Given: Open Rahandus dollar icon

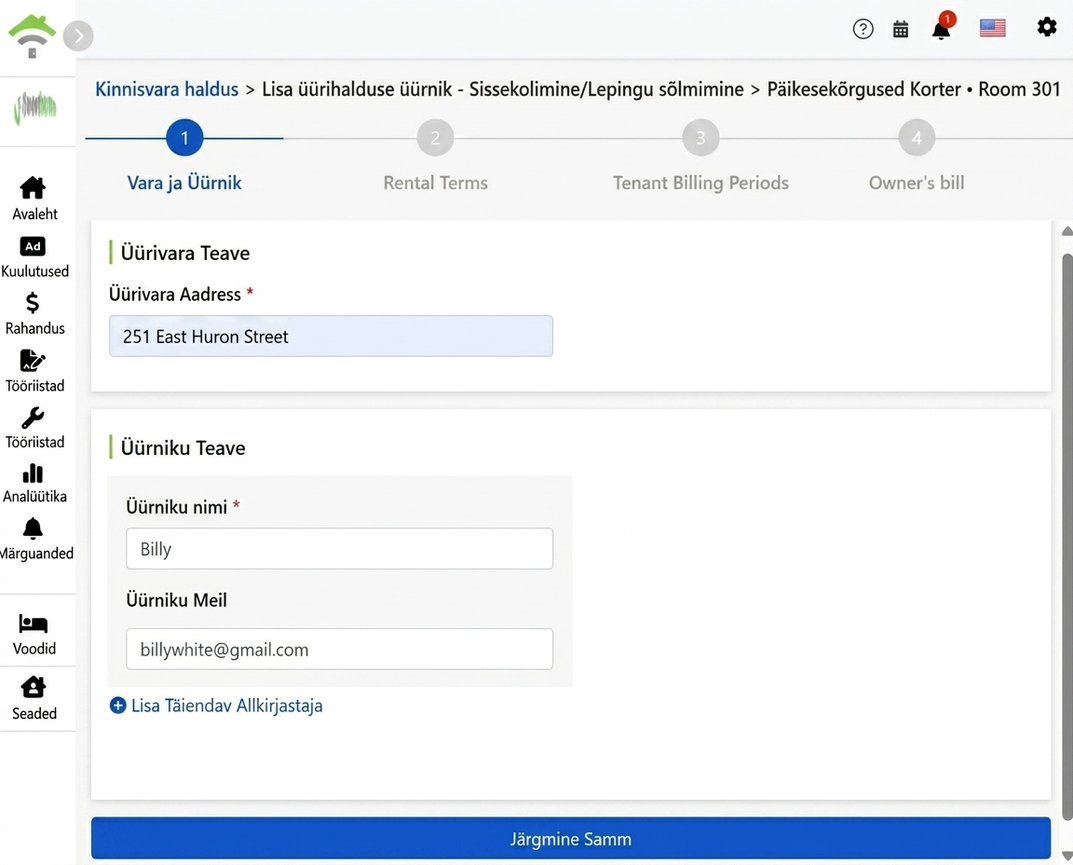Looking at the screenshot, I should (32, 302).
